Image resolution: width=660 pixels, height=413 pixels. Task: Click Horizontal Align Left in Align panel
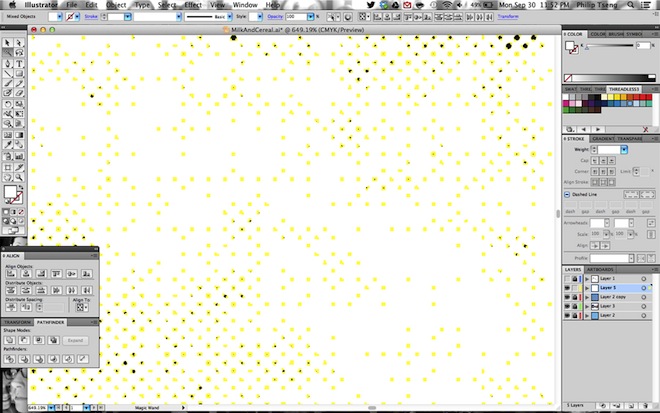(x=11, y=274)
